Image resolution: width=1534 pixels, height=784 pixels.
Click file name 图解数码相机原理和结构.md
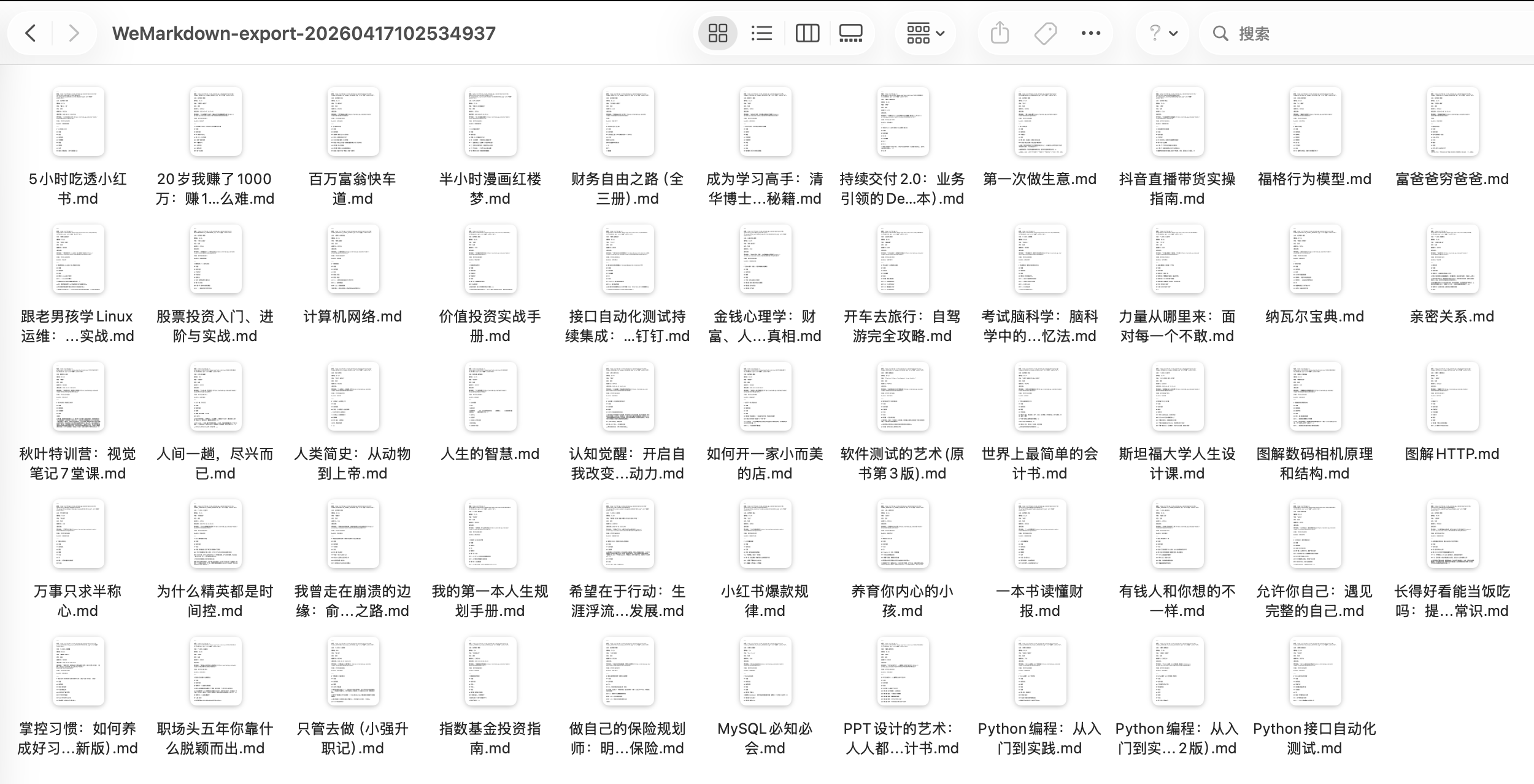click(1315, 464)
